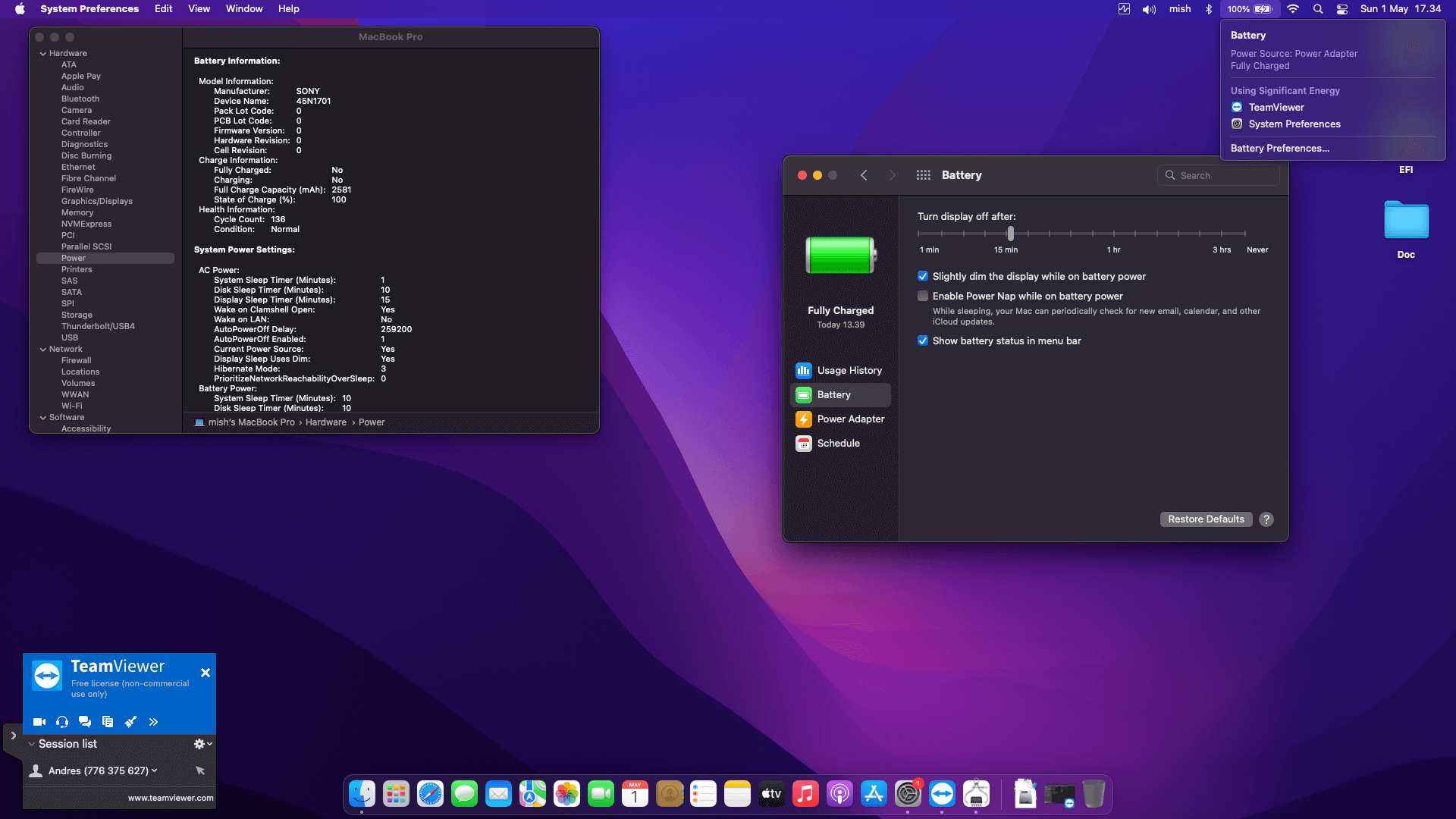1456x819 pixels.
Task: Open the Edit menu
Action: [x=163, y=9]
